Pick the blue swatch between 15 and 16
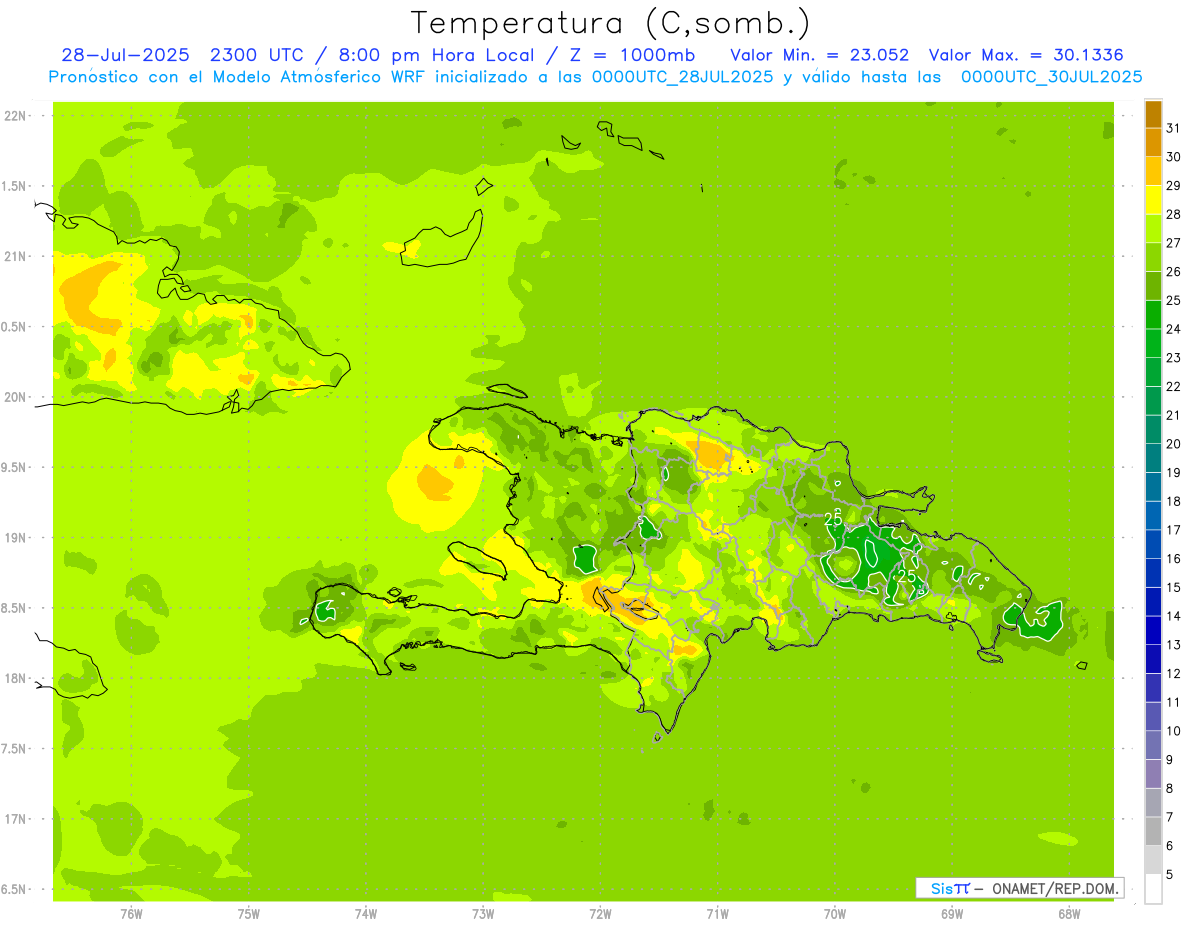This screenshot has height=927, width=1200. coord(1153,573)
